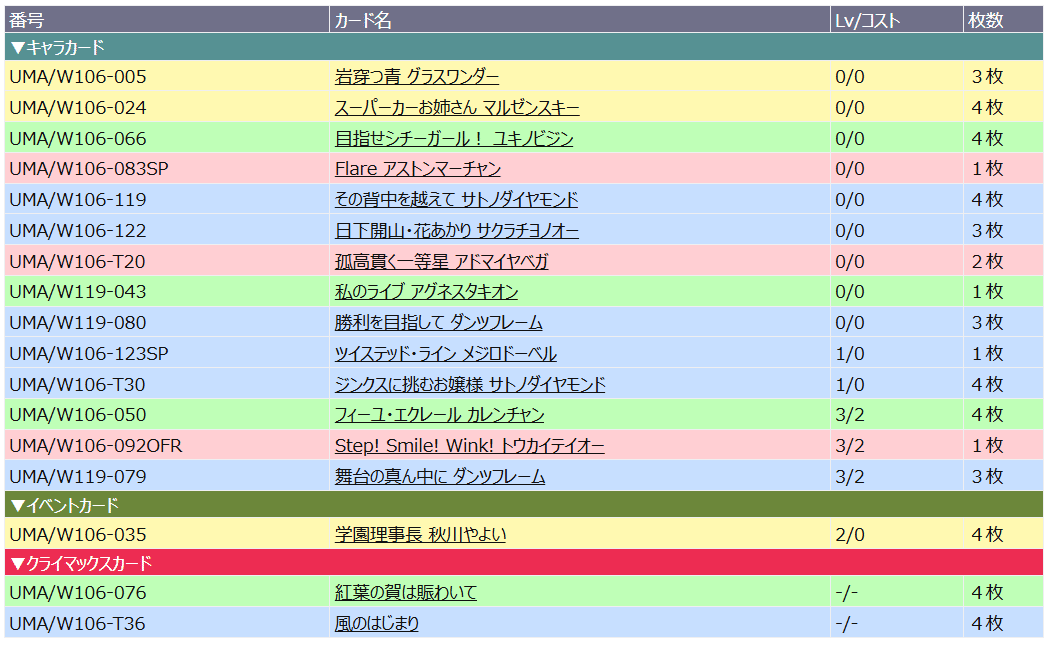Click the 枚数 column header
This screenshot has height=645, width=1049.
tap(1004, 20)
